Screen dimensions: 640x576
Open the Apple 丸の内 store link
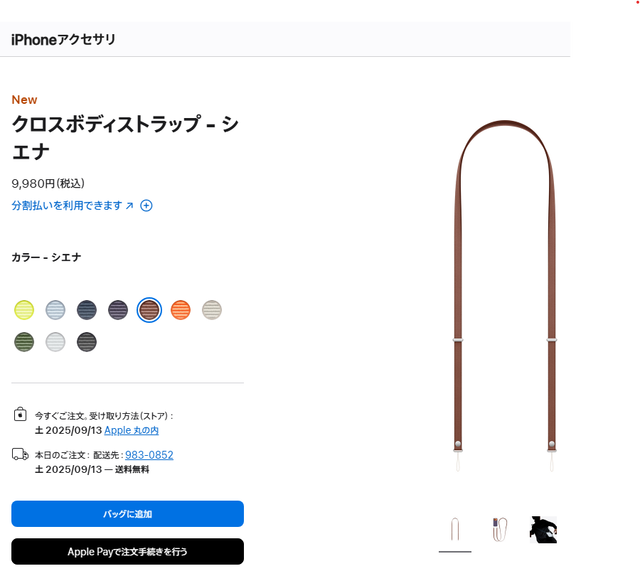coord(131,430)
